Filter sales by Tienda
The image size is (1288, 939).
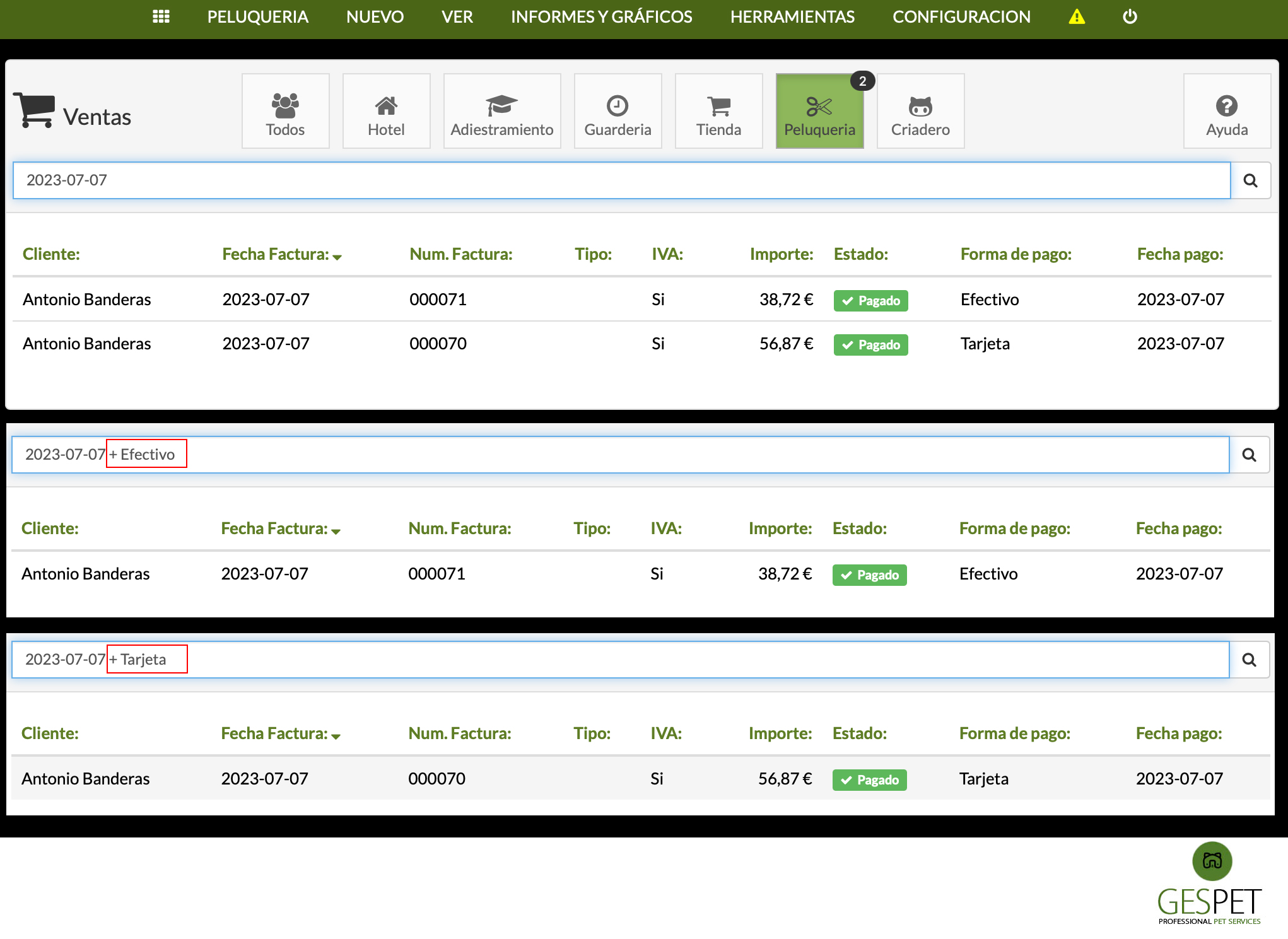pos(718,112)
